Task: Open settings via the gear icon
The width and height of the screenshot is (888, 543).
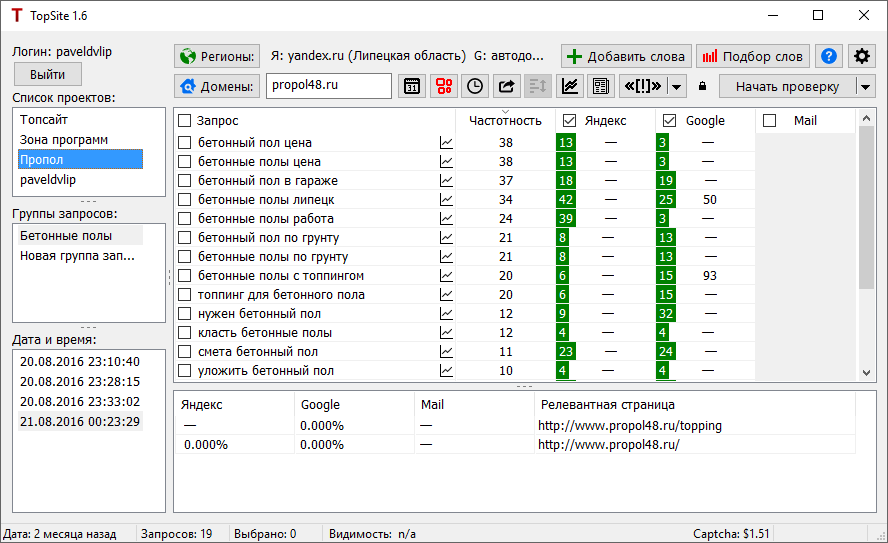Action: [x=861, y=56]
